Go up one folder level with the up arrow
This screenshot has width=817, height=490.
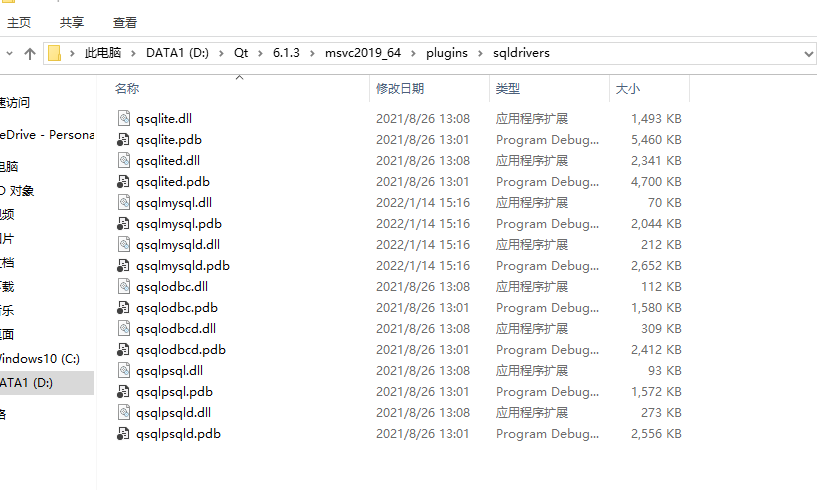[x=30, y=53]
